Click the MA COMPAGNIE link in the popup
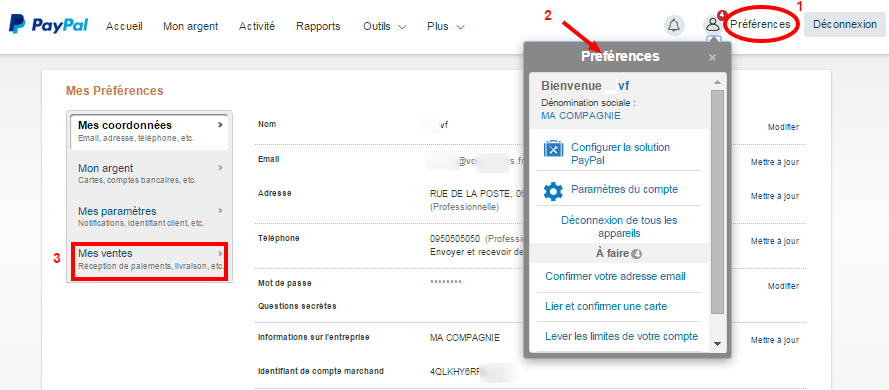889x390 pixels. (x=581, y=116)
